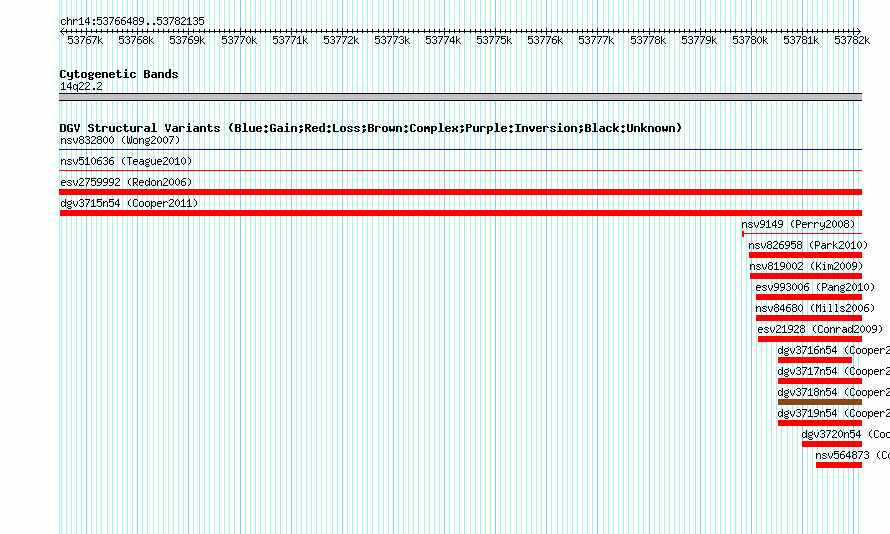
Task: Click the 53777k ruler position
Action: pos(597,40)
